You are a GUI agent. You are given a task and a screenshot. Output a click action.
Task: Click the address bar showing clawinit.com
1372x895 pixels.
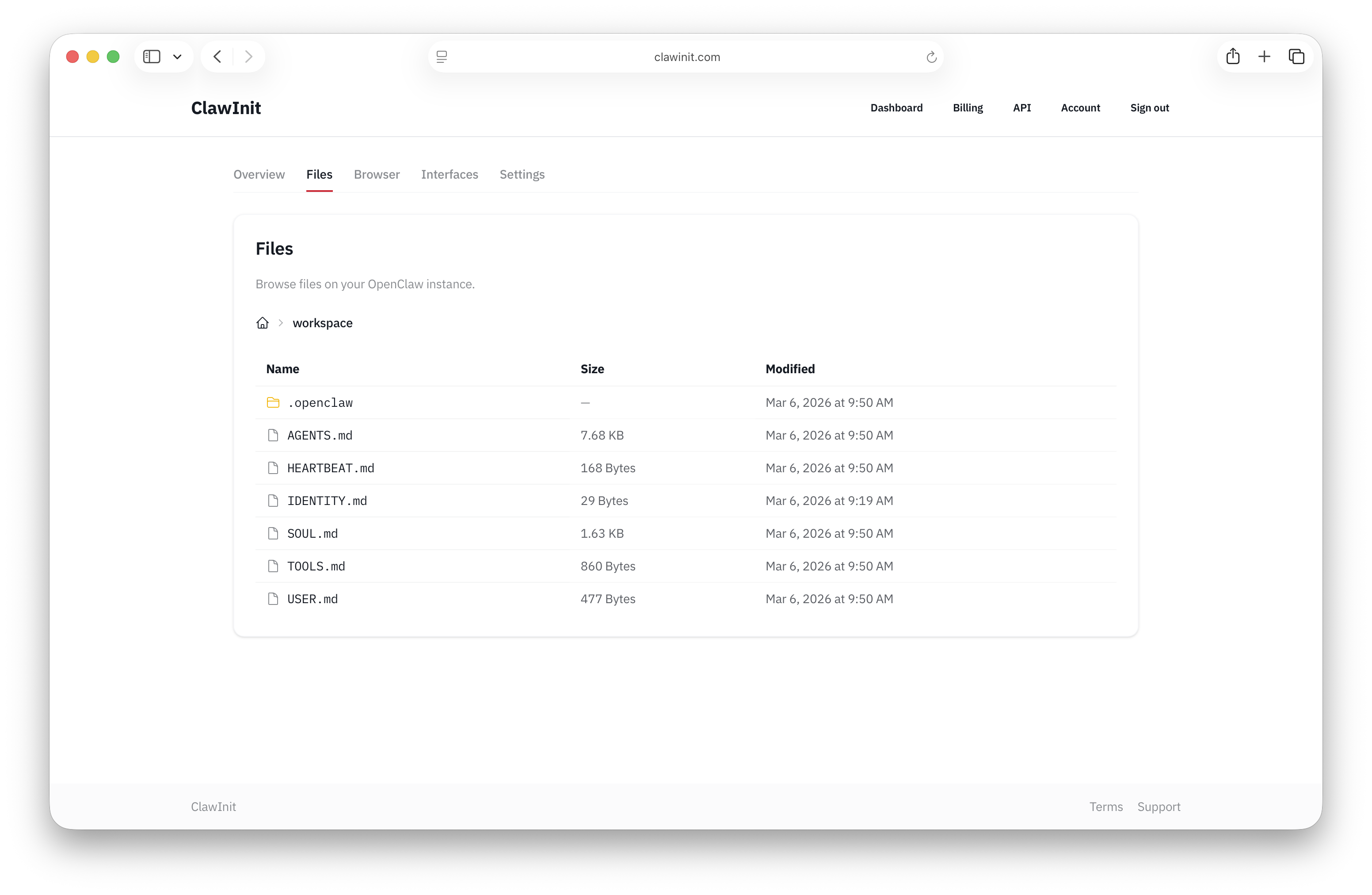686,57
